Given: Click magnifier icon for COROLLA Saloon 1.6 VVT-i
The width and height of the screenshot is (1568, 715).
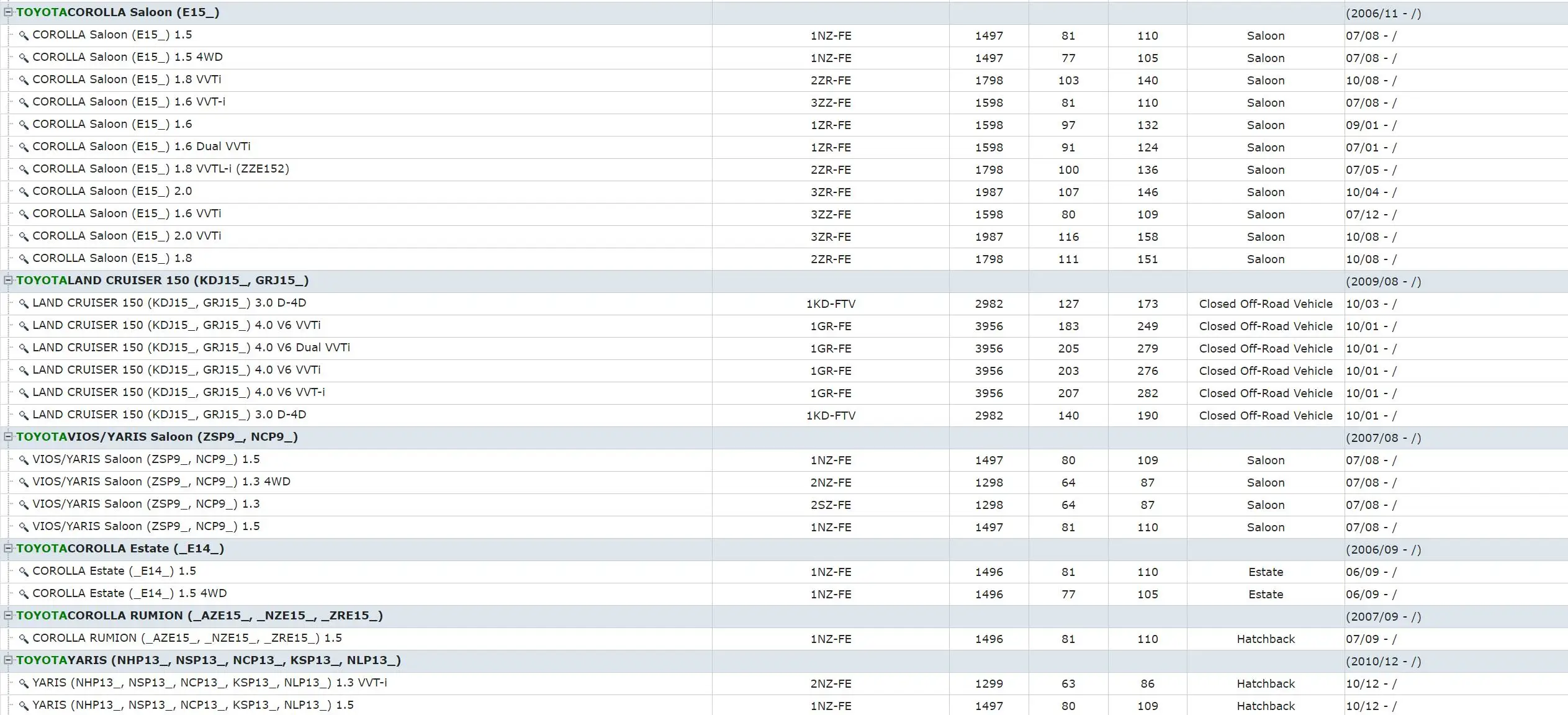Looking at the screenshot, I should (x=24, y=102).
